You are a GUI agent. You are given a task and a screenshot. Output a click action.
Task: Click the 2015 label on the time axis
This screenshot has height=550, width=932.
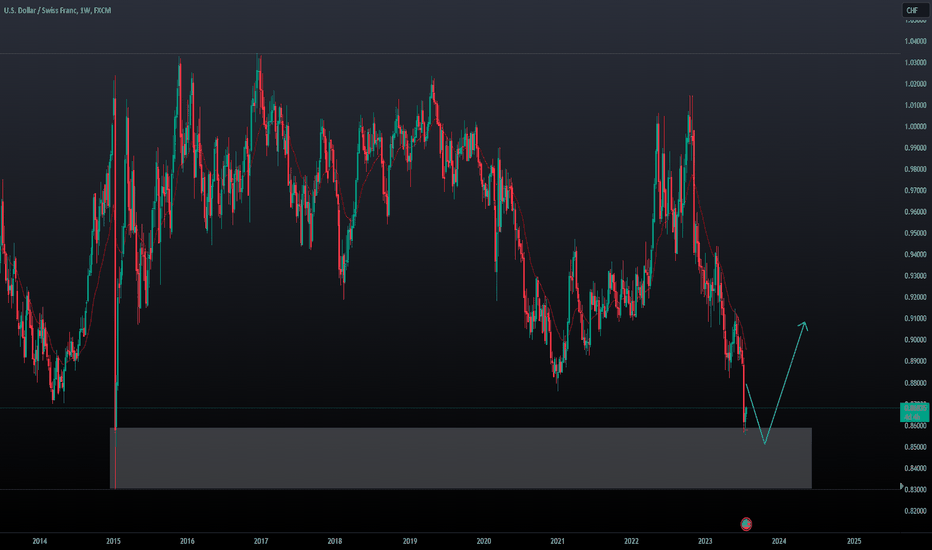tap(114, 541)
